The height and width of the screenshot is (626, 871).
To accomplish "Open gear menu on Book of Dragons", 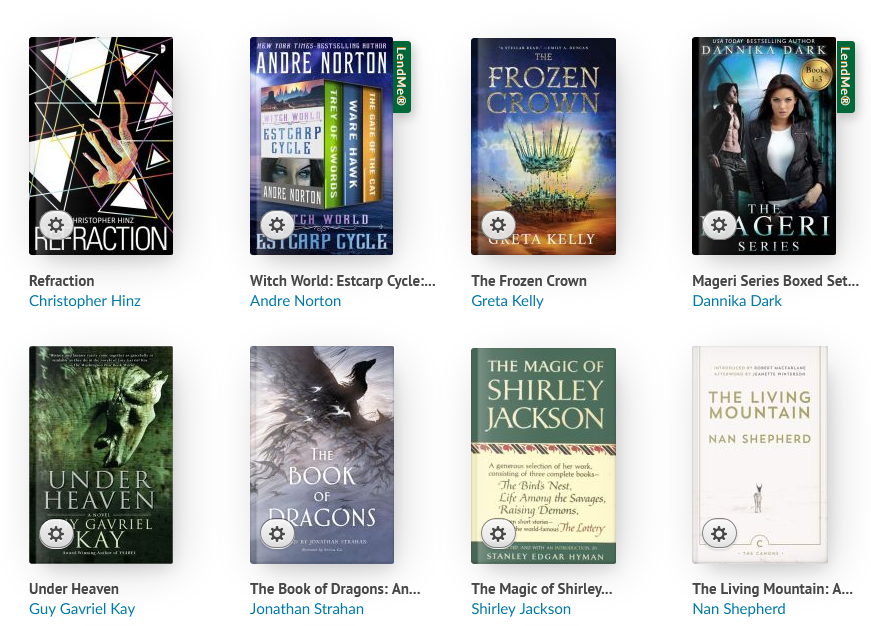I will [x=277, y=534].
